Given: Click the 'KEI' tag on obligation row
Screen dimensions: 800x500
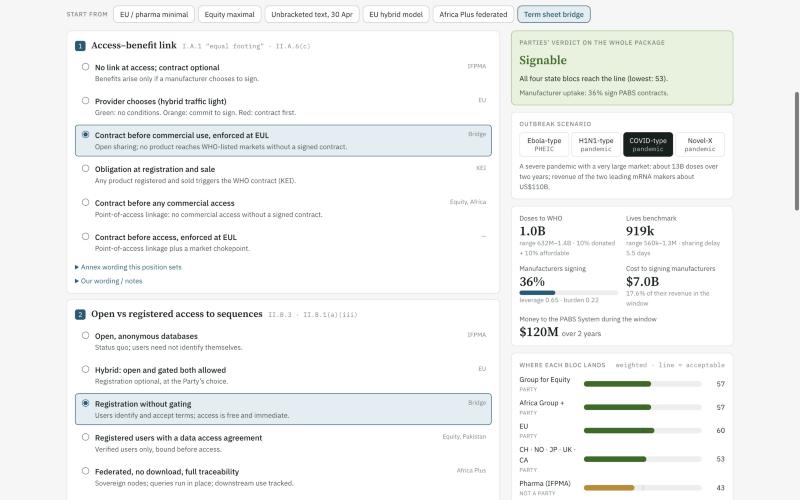Looking at the screenshot, I should click(x=481, y=168).
